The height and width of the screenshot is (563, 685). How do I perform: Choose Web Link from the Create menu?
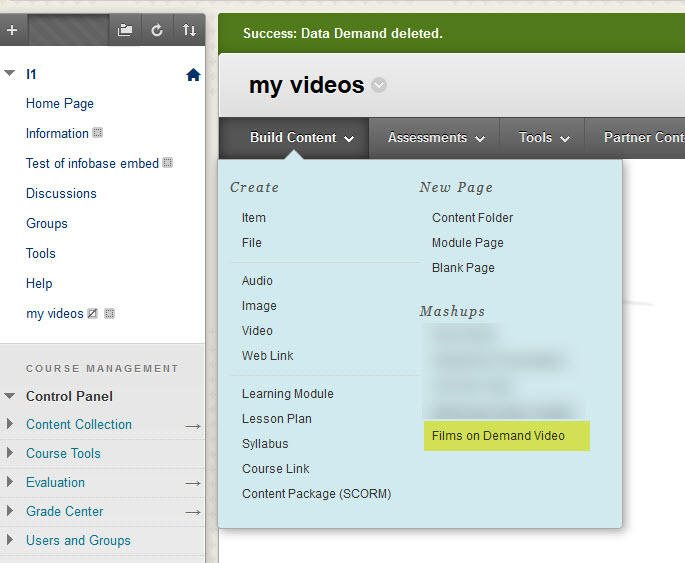(x=268, y=356)
